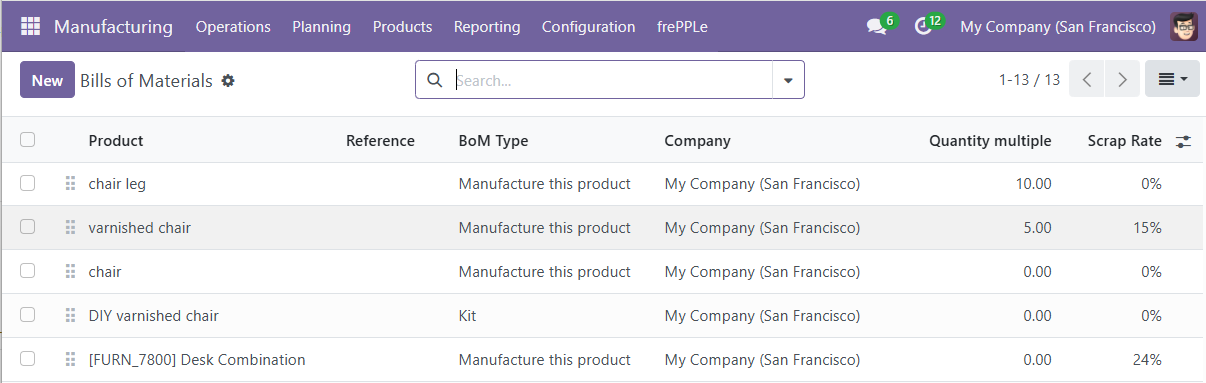Open the company switcher My Company (San Francisco)
This screenshot has width=1206, height=383.
[1058, 27]
